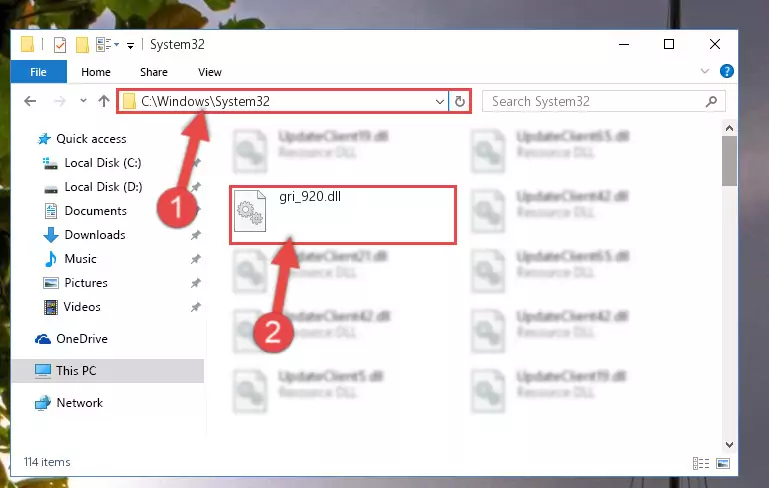This screenshot has height=488, width=769.
Task: Click the 114 items status text
Action: point(47,462)
